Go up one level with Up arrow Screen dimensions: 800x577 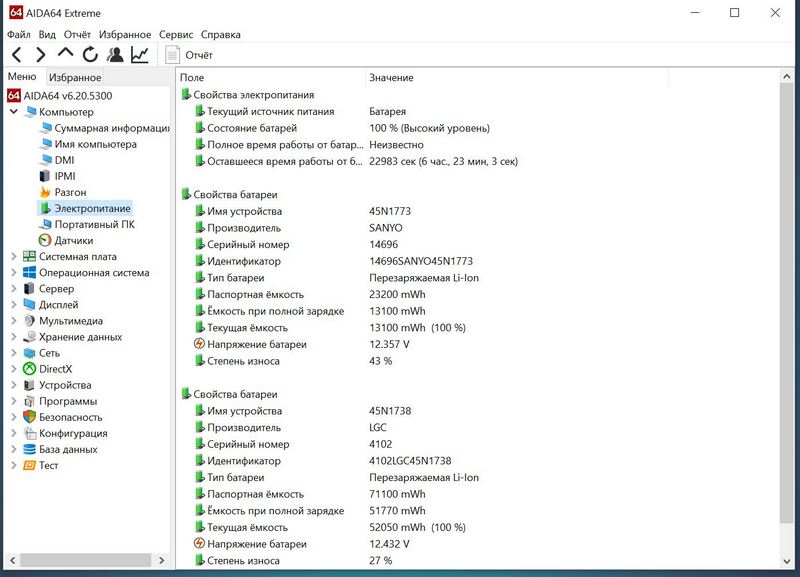pyautogui.click(x=66, y=54)
